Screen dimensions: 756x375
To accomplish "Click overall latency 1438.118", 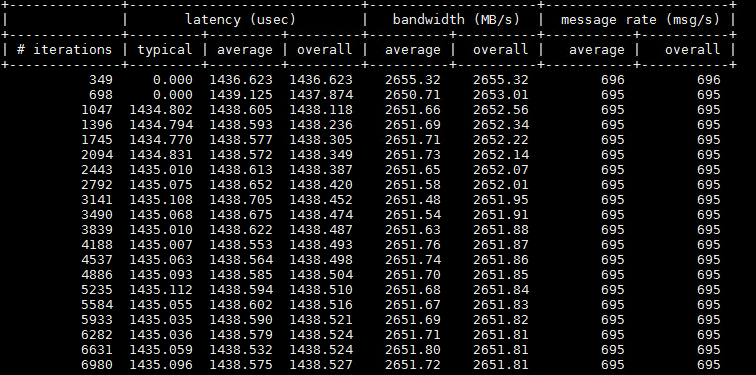I will coord(321,109).
